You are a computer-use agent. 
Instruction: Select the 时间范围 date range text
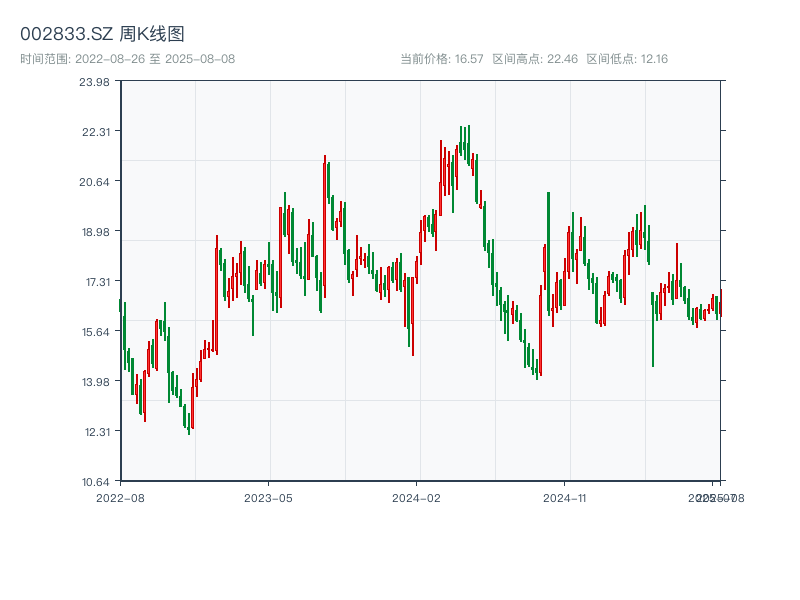coord(127,59)
